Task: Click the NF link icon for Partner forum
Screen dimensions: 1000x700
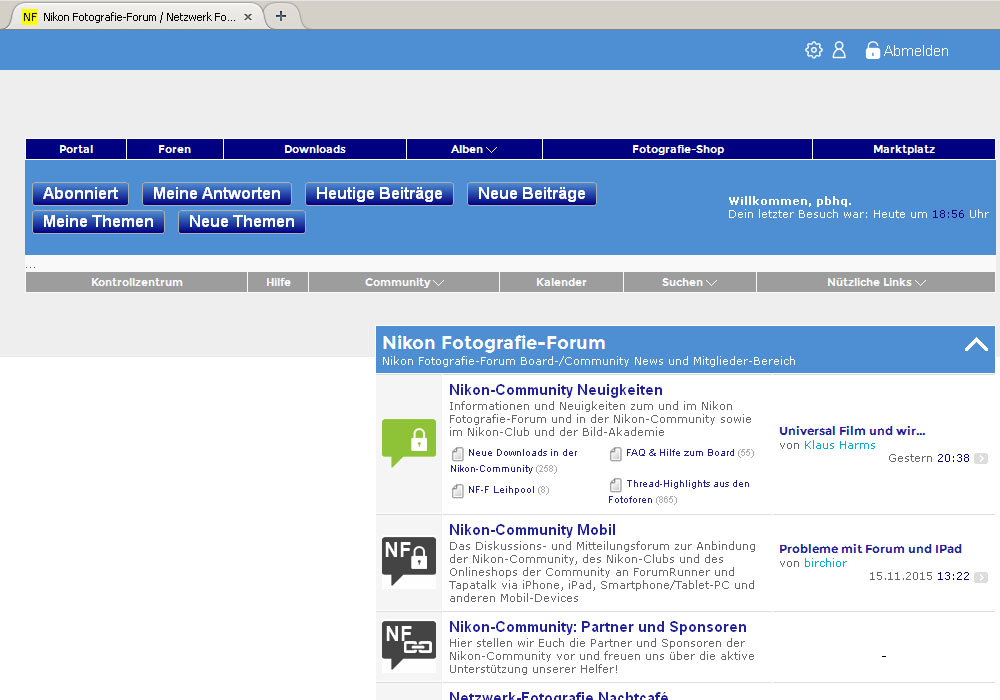Action: point(409,645)
